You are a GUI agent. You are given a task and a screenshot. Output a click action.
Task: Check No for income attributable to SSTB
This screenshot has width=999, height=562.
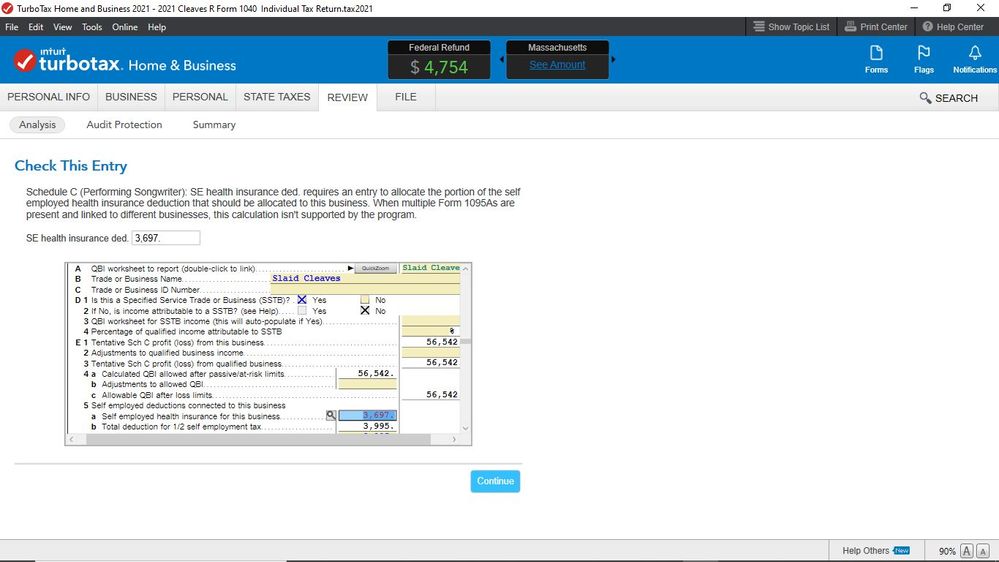pyautogui.click(x=364, y=310)
